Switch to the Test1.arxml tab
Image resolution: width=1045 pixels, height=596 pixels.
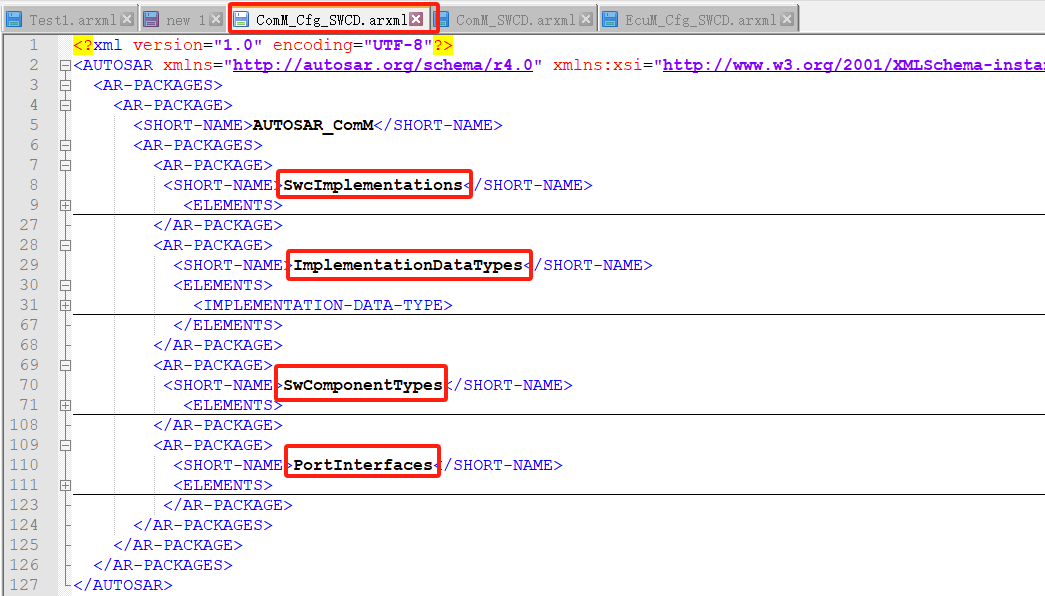(x=73, y=20)
